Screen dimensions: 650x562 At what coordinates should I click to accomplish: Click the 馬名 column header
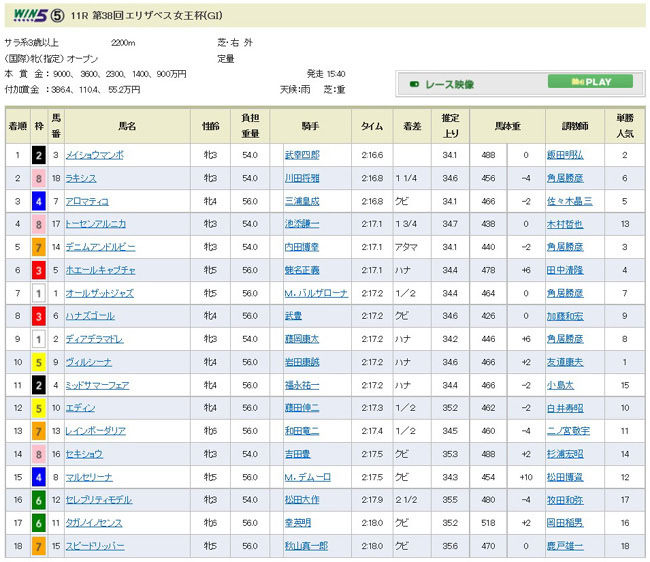coord(127,127)
